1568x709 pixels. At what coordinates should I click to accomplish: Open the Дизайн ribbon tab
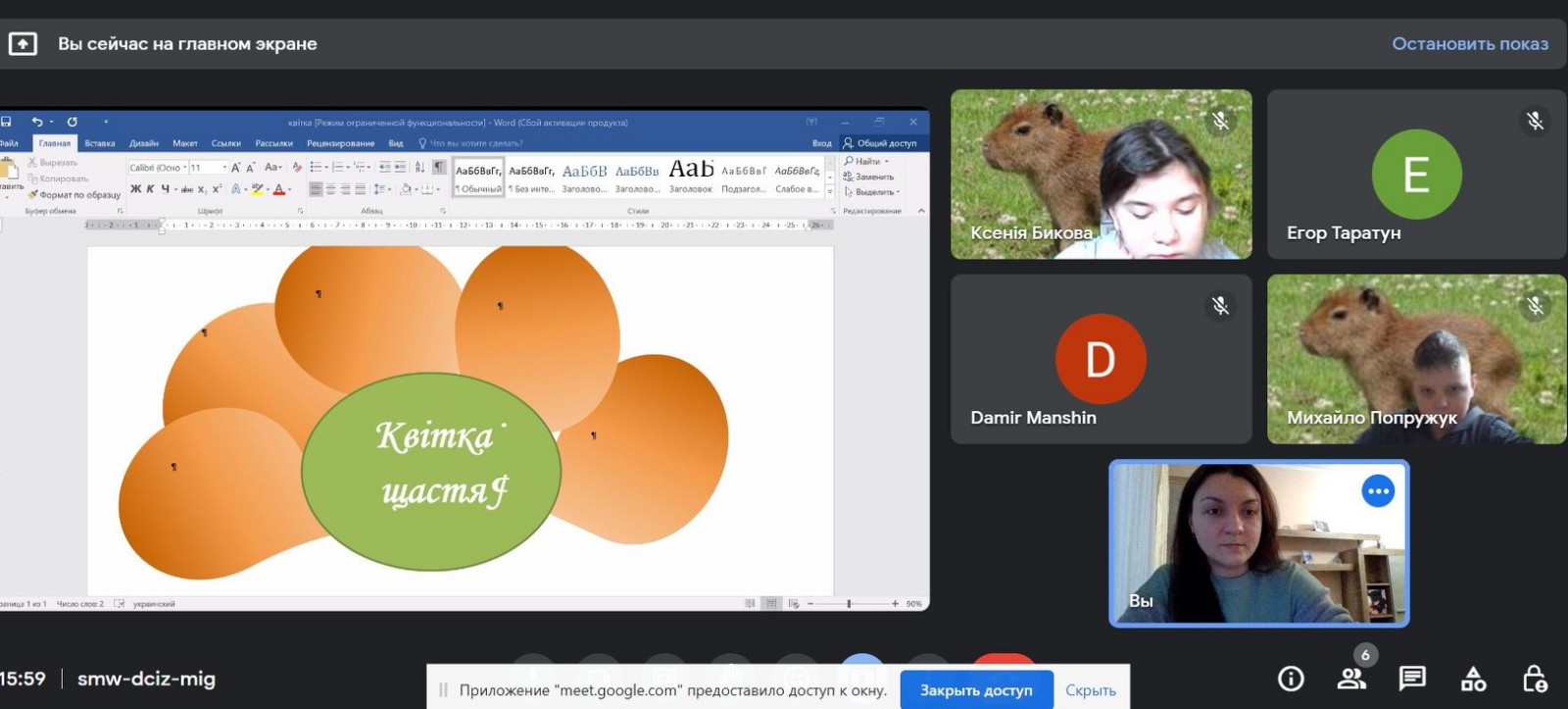coord(143,143)
